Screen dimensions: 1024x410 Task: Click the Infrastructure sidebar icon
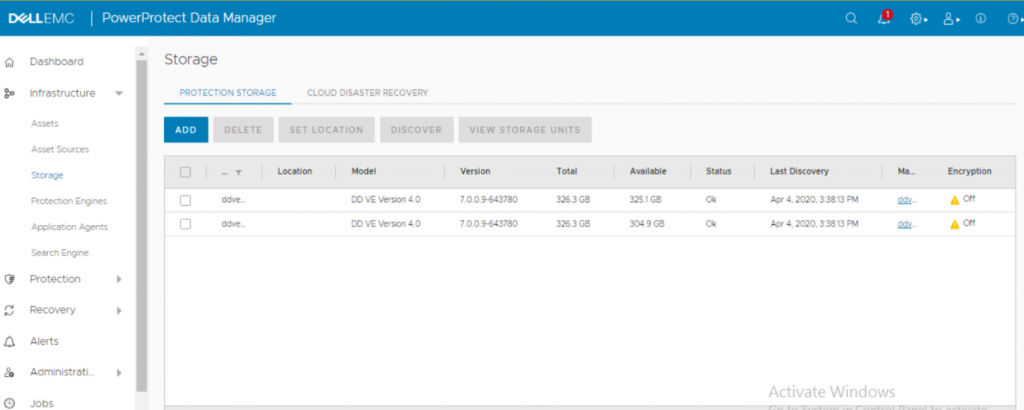(x=9, y=93)
